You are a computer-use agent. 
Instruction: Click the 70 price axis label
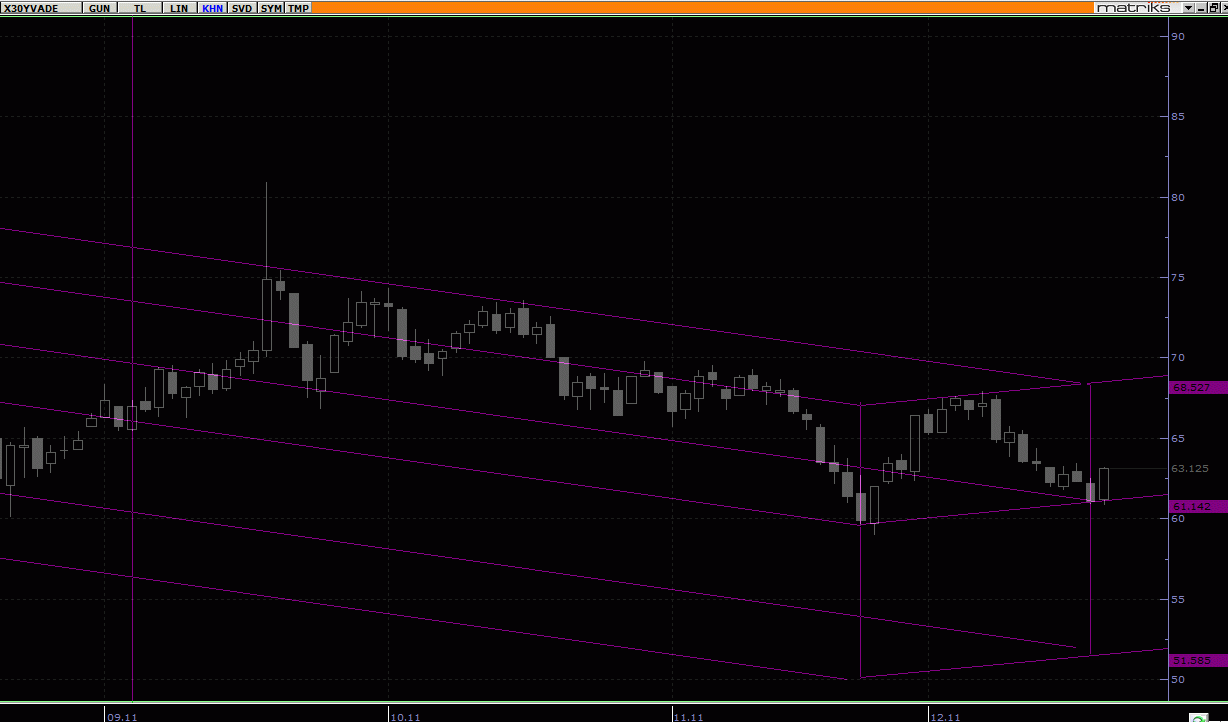[x=1178, y=357]
